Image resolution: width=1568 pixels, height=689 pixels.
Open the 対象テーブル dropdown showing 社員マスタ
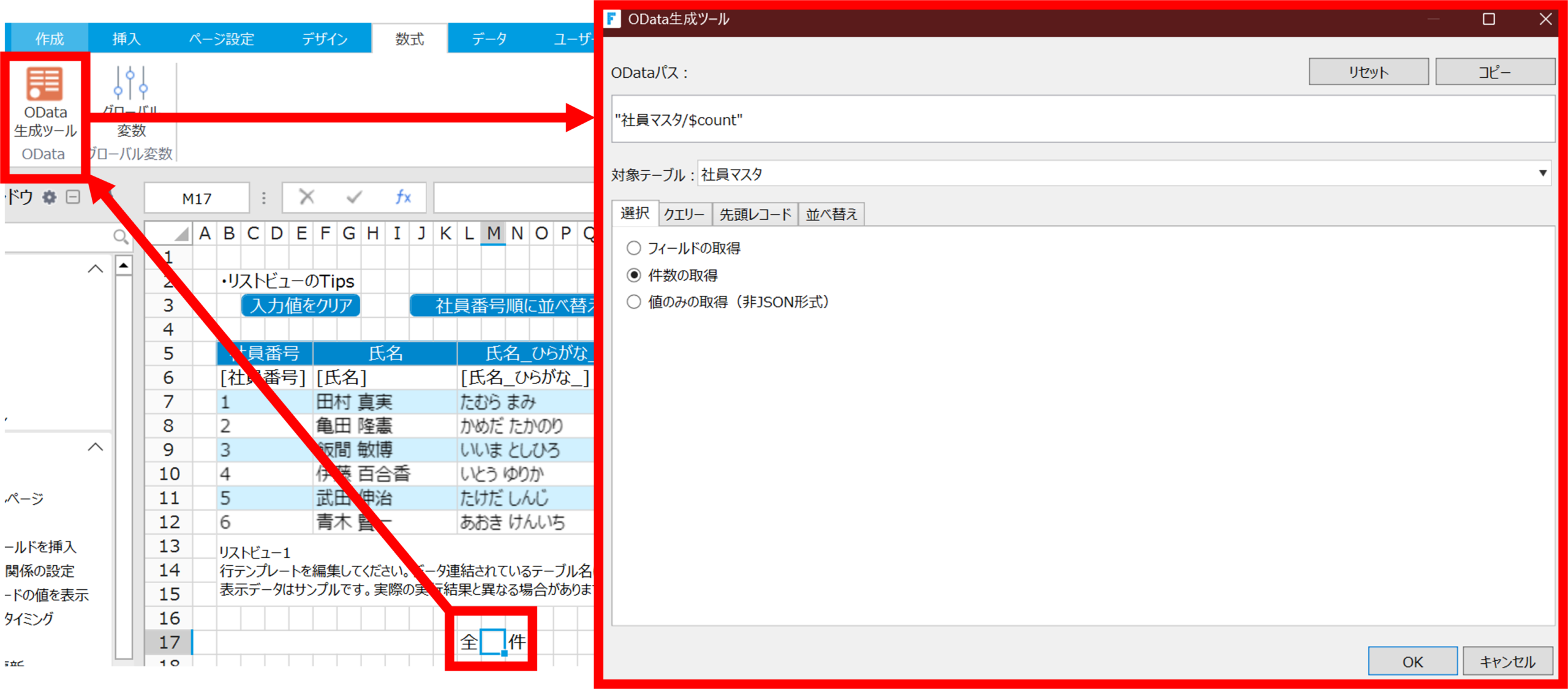(x=1123, y=174)
